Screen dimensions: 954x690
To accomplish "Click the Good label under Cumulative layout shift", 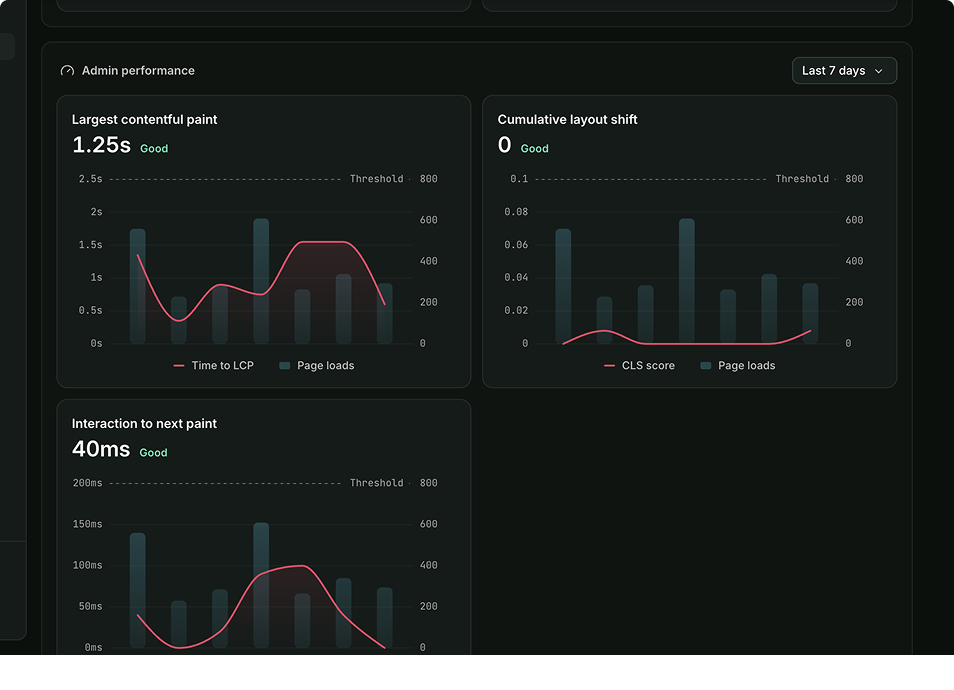I will point(534,148).
